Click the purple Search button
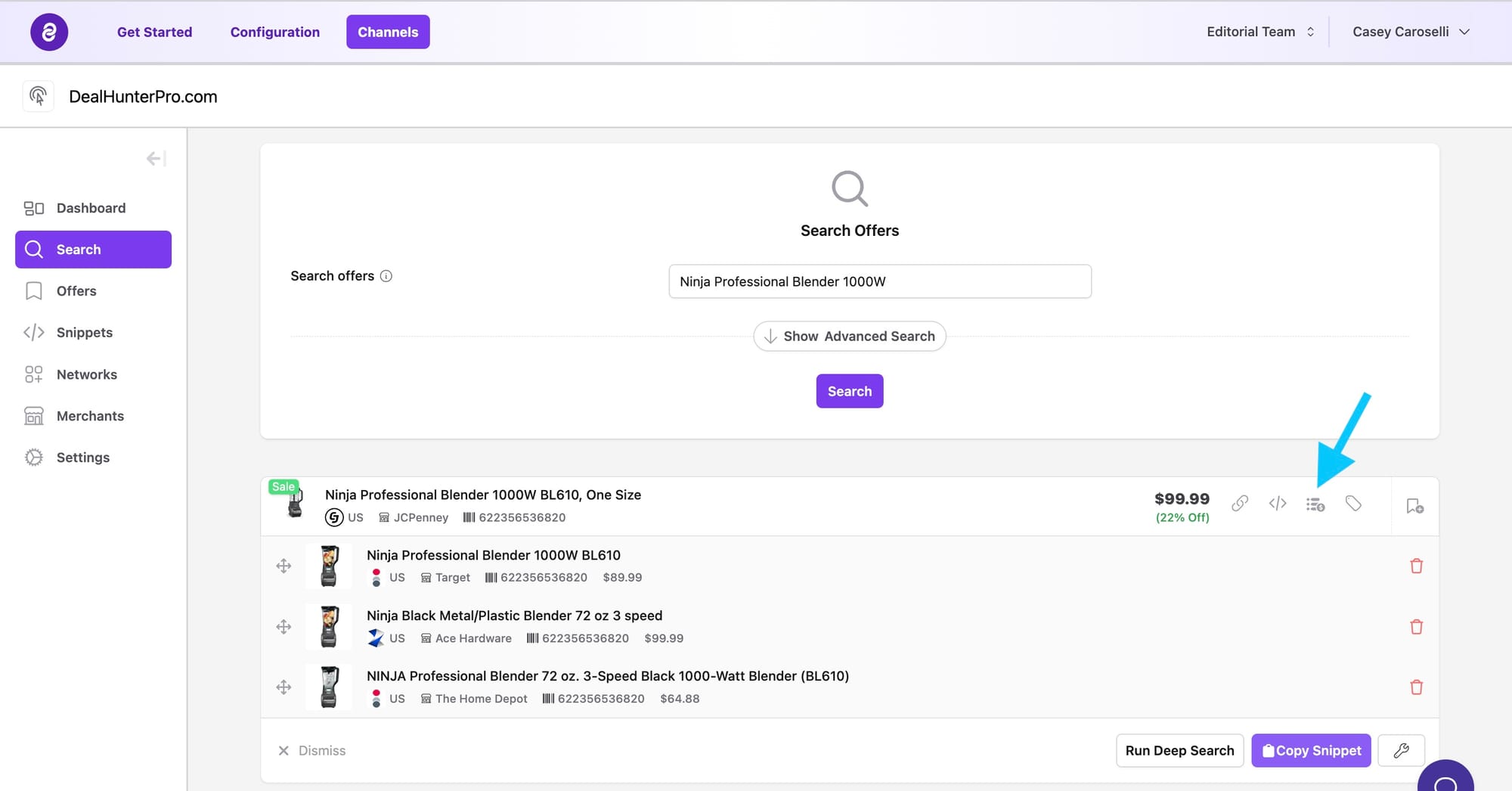 tap(850, 391)
